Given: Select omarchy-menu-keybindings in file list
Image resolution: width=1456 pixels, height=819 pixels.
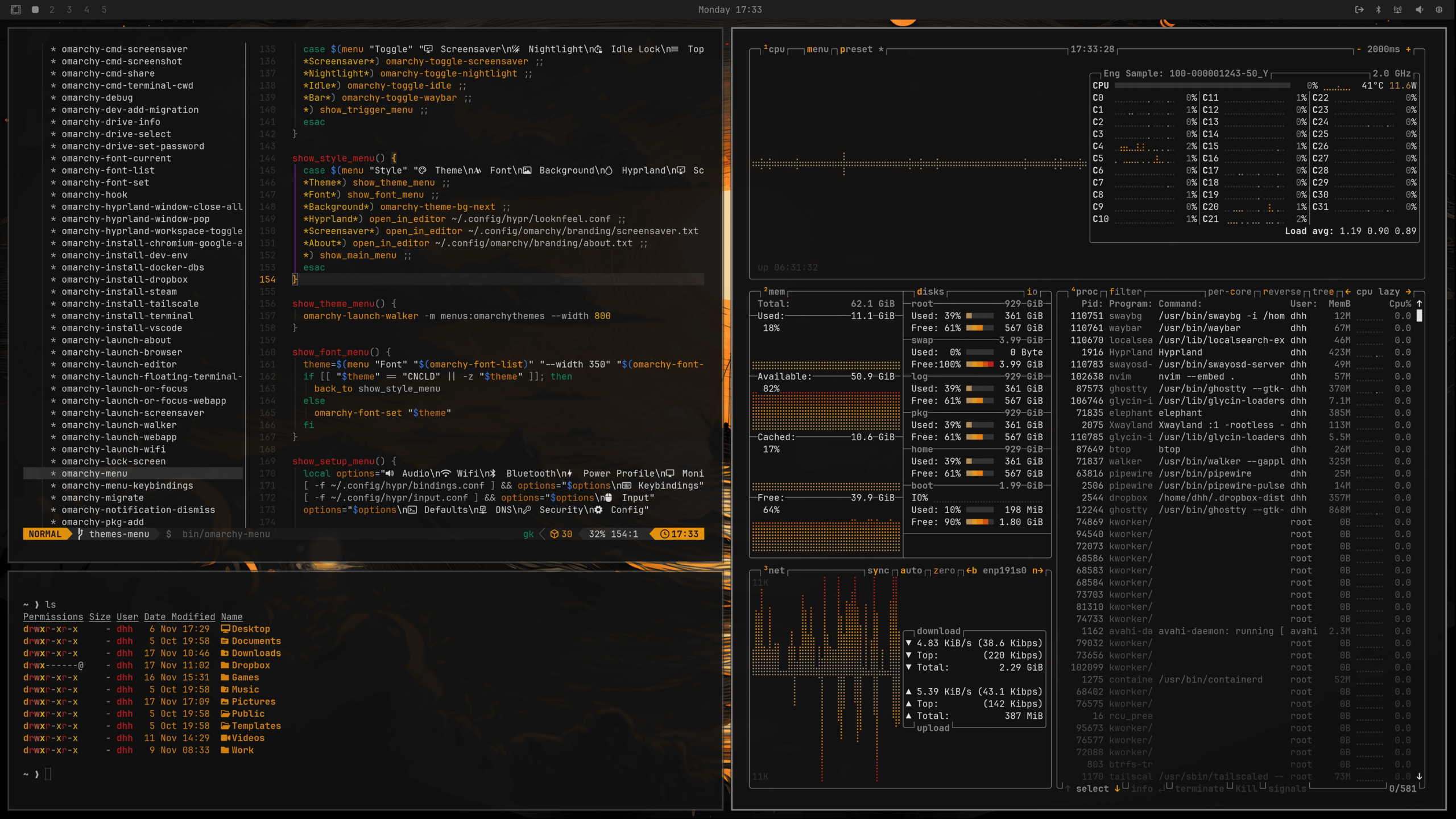Looking at the screenshot, I should pyautogui.click(x=127, y=486).
